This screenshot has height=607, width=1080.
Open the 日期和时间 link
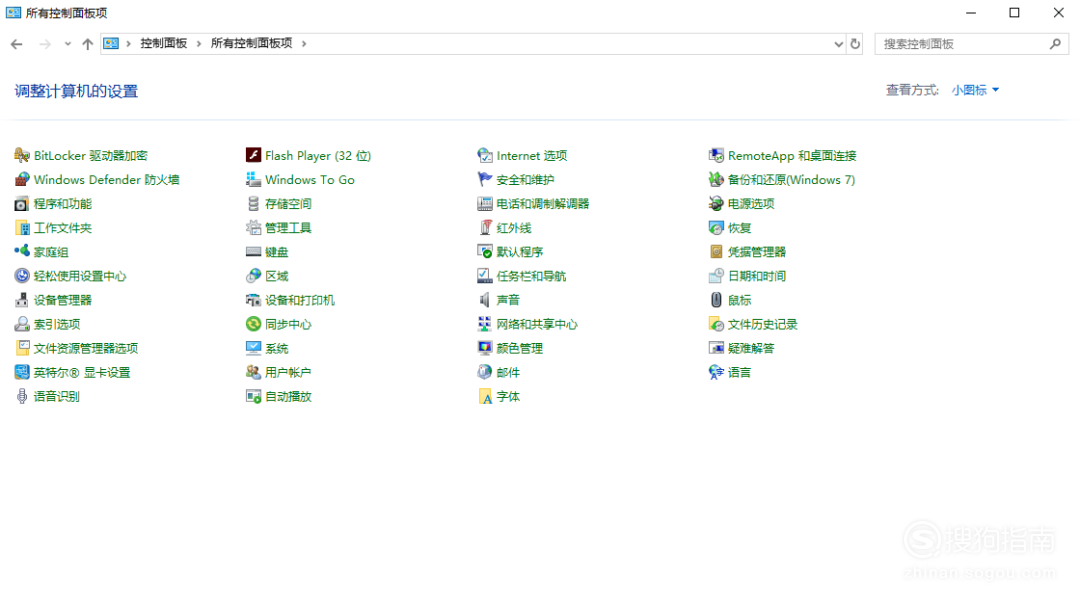(x=756, y=276)
